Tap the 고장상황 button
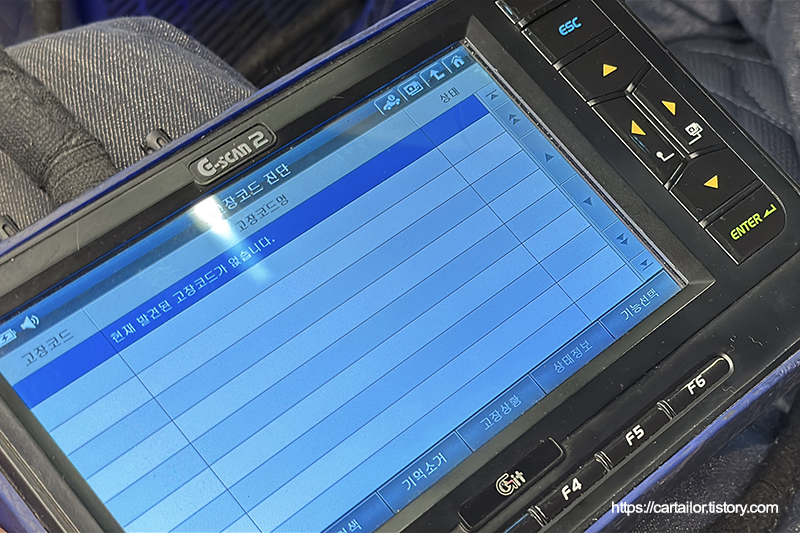This screenshot has height=533, width=800. tap(500, 411)
